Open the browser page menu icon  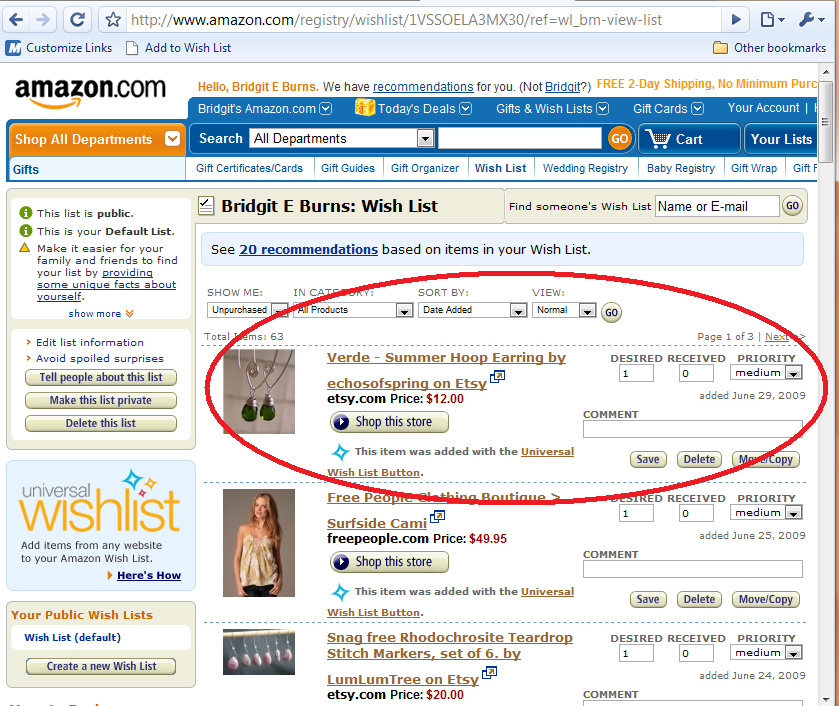772,20
